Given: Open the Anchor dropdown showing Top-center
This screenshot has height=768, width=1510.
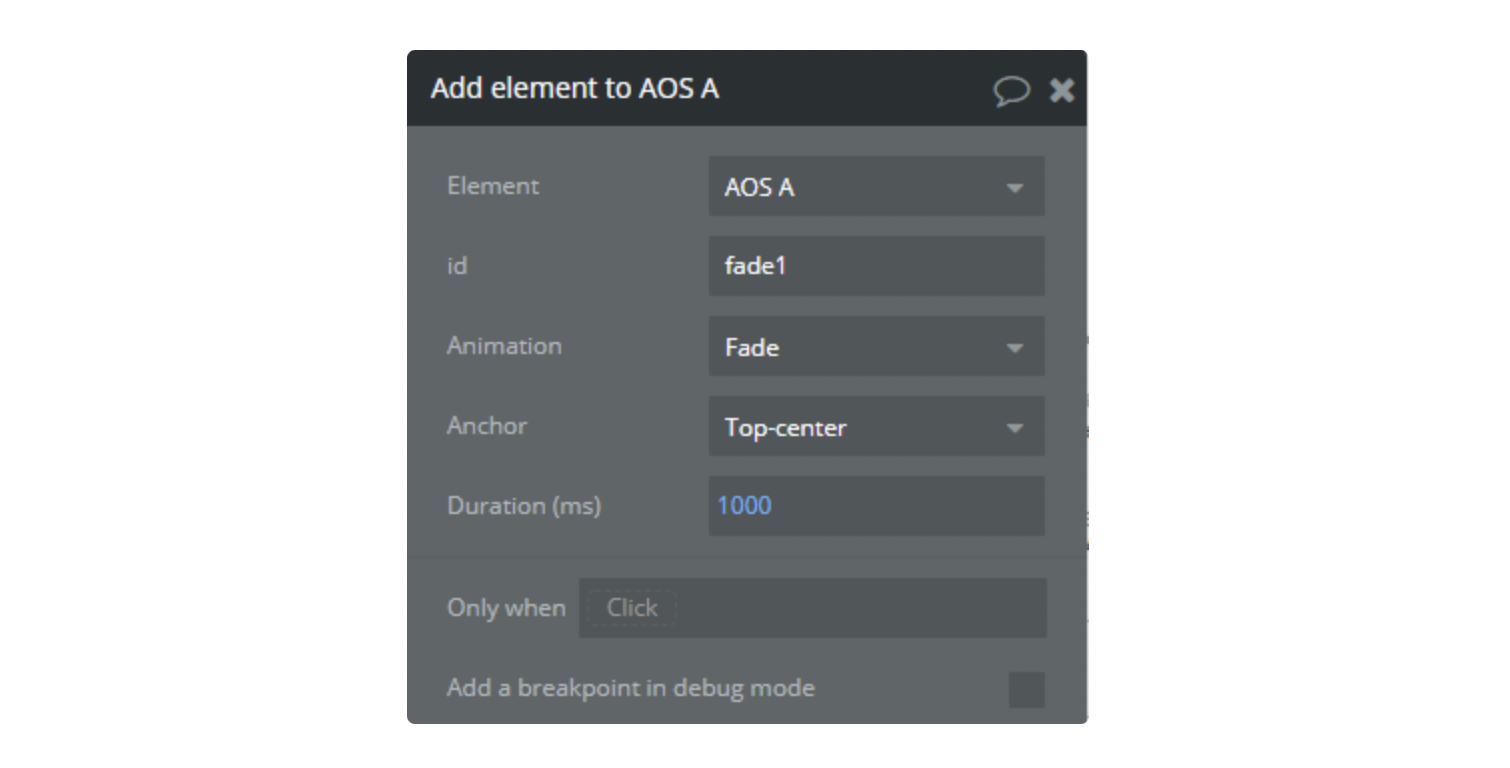Looking at the screenshot, I should pyautogui.click(x=860, y=427).
